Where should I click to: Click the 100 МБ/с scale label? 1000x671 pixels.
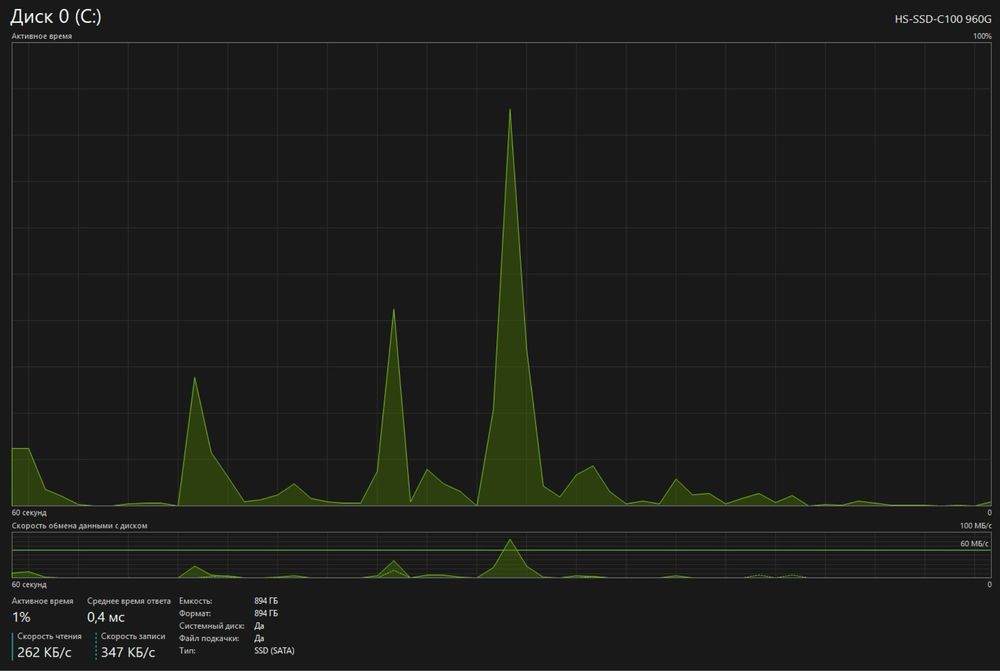point(975,526)
